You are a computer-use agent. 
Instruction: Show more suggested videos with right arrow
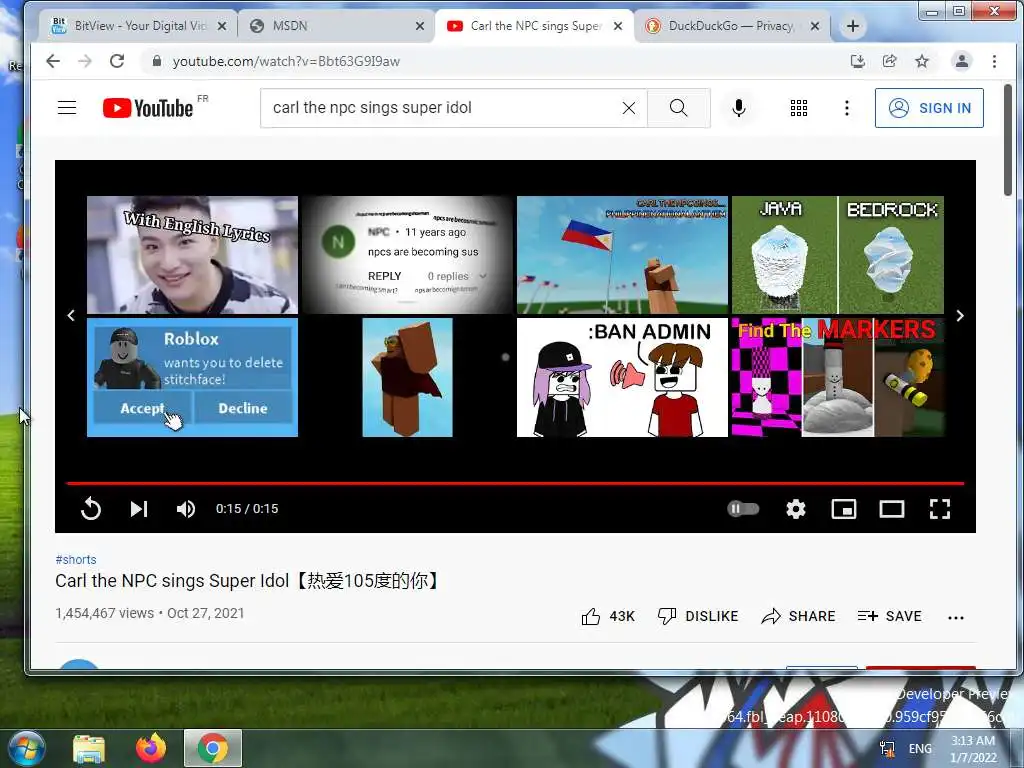[959, 315]
